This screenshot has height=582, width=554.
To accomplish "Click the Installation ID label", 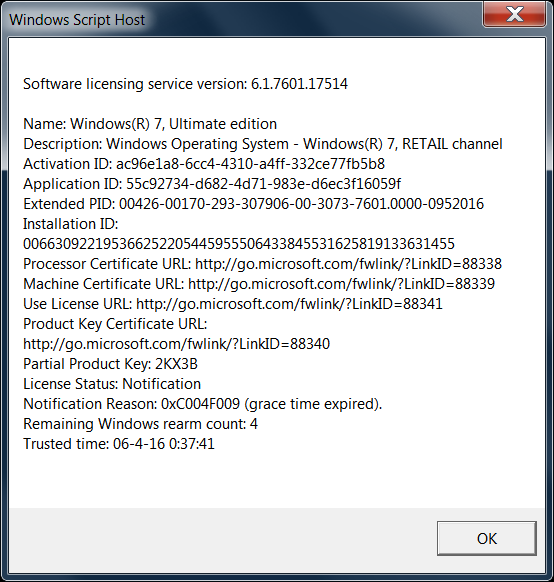I will [71, 224].
